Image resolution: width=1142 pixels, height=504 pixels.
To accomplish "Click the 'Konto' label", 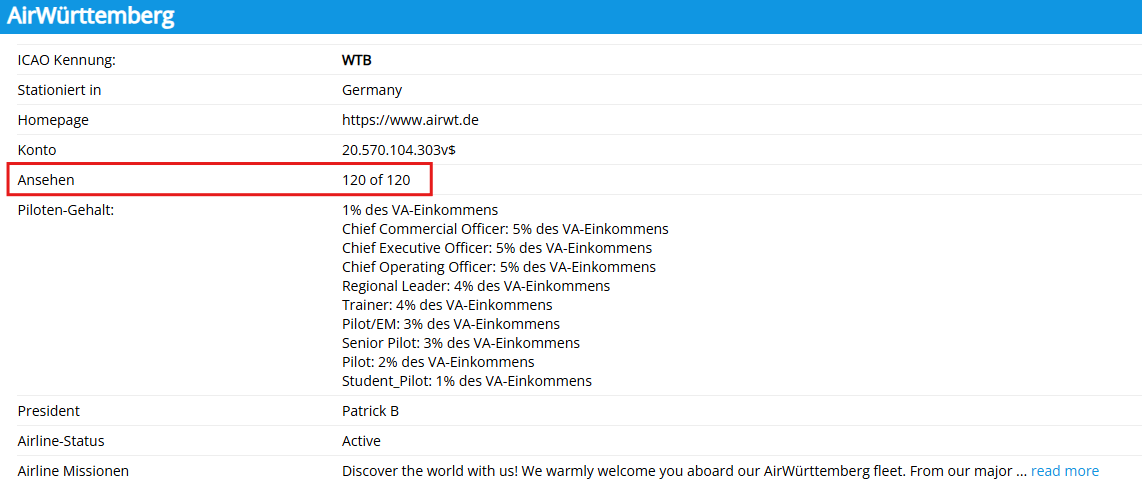I will 37,150.
